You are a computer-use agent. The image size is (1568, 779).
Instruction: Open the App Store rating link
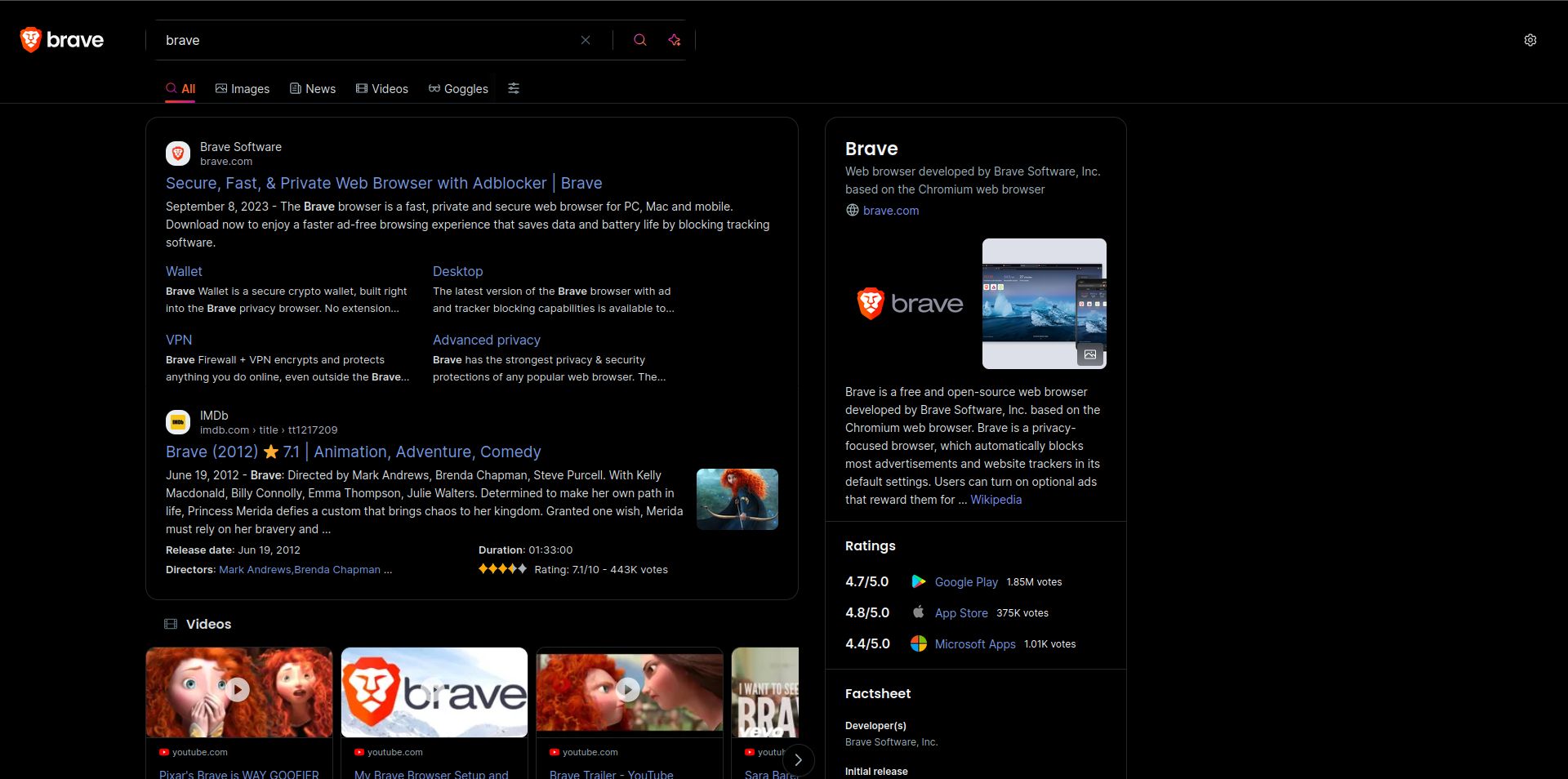coord(961,612)
